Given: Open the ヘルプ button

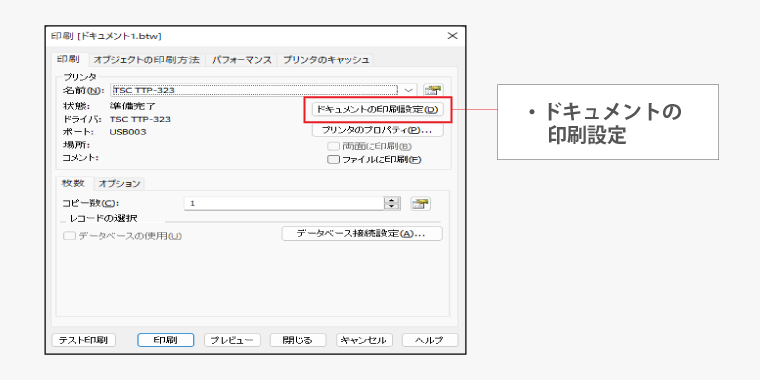Looking at the screenshot, I should (430, 340).
